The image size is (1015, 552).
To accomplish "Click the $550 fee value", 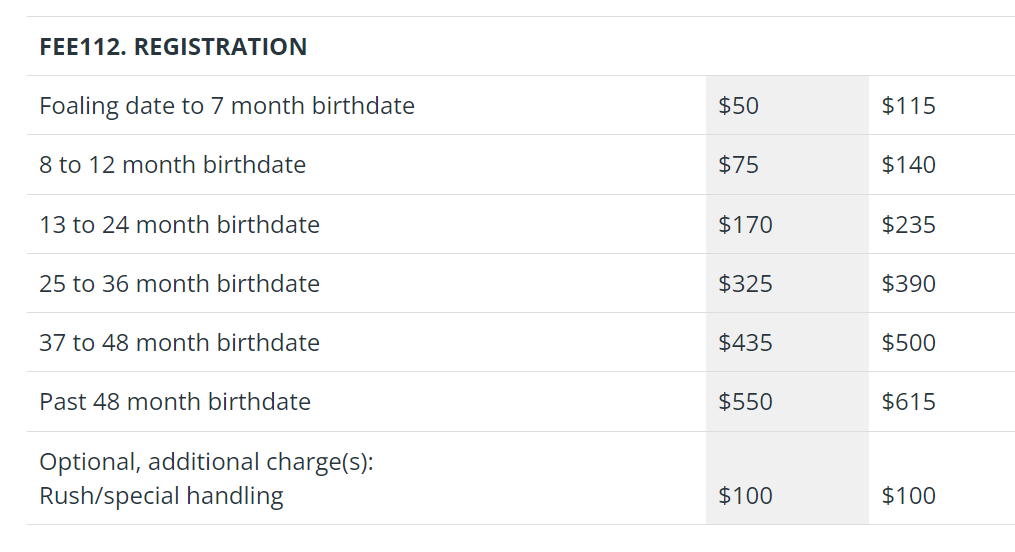I will click(x=745, y=402).
